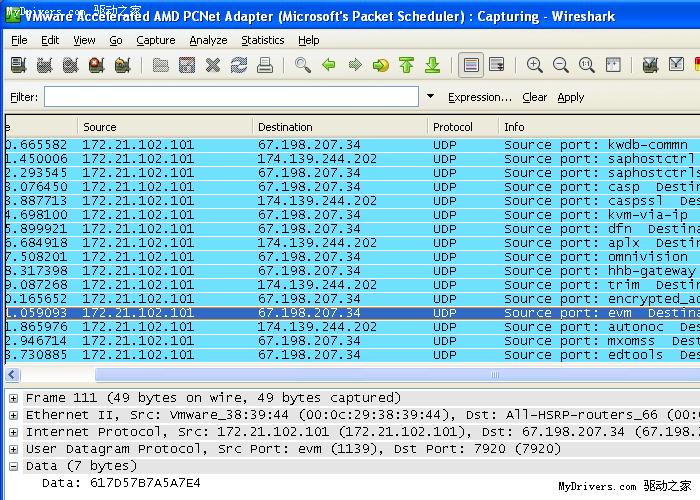Expand the Ethernet II tree node

(13, 415)
